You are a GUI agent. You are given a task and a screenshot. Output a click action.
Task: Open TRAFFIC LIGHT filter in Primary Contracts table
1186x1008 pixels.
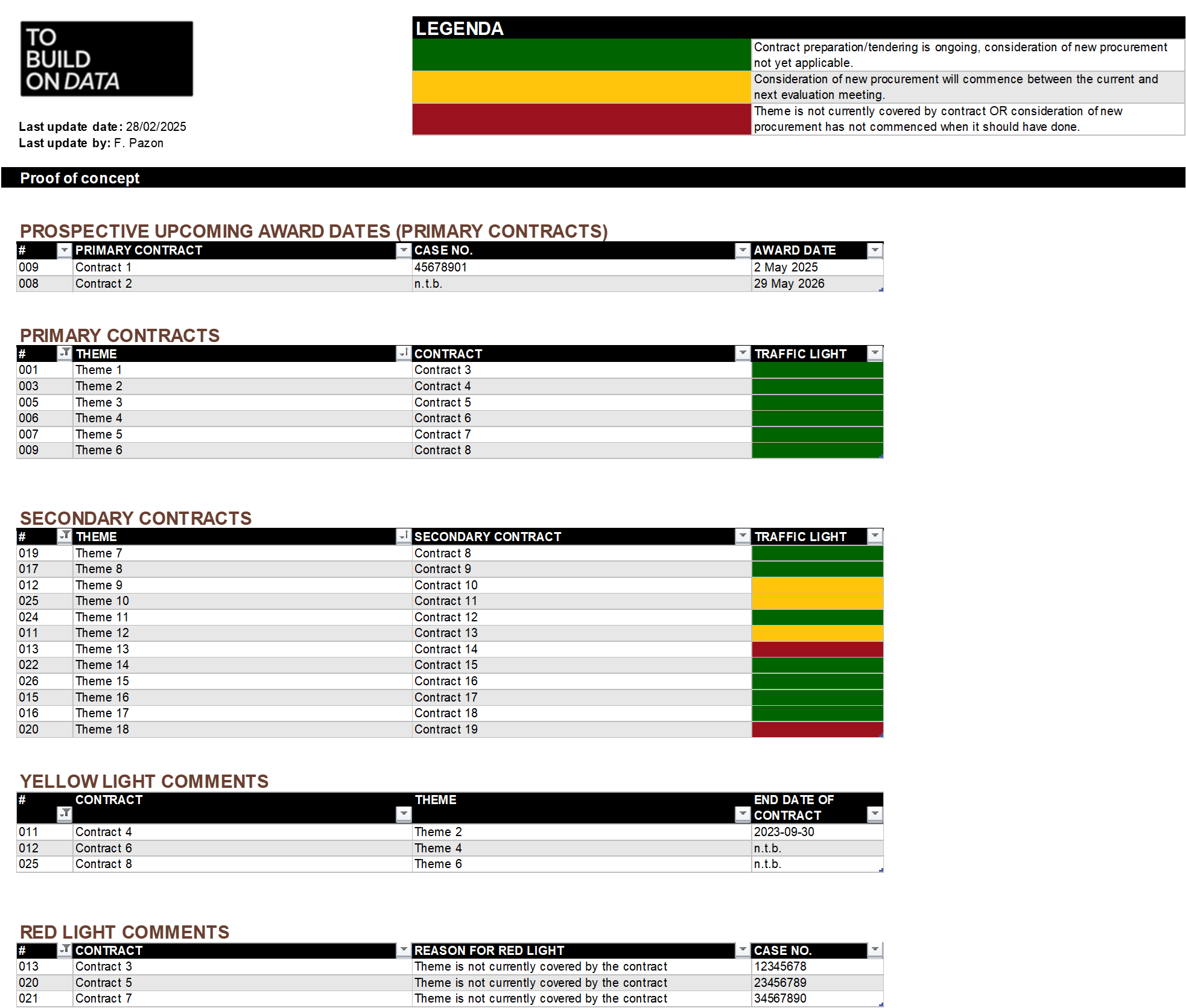tap(875, 353)
